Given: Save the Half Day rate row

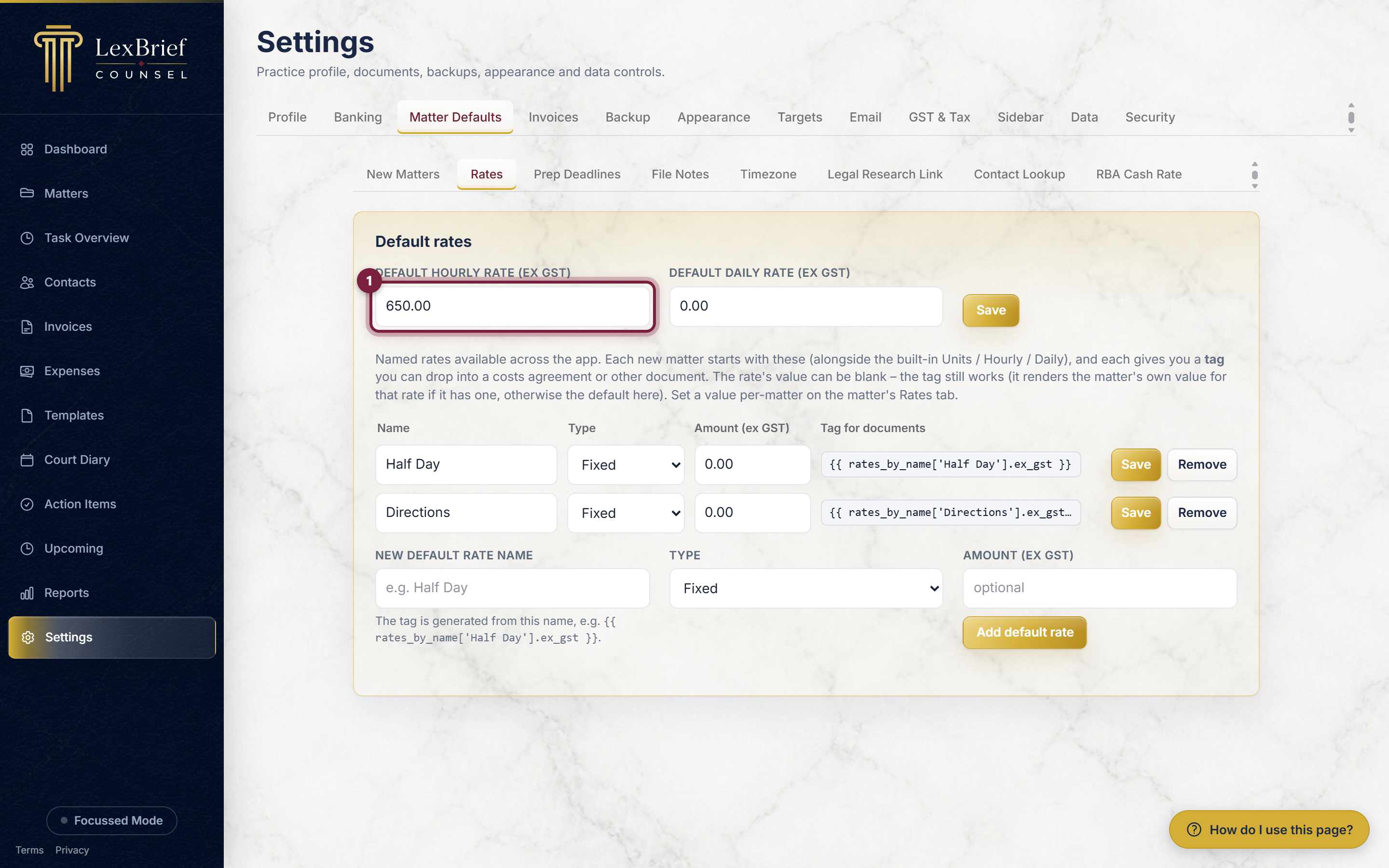Looking at the screenshot, I should 1135,464.
